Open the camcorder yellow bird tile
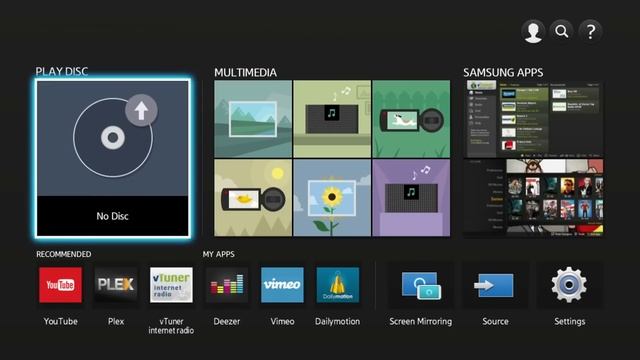Image resolution: width=640 pixels, height=360 pixels. (x=253, y=198)
